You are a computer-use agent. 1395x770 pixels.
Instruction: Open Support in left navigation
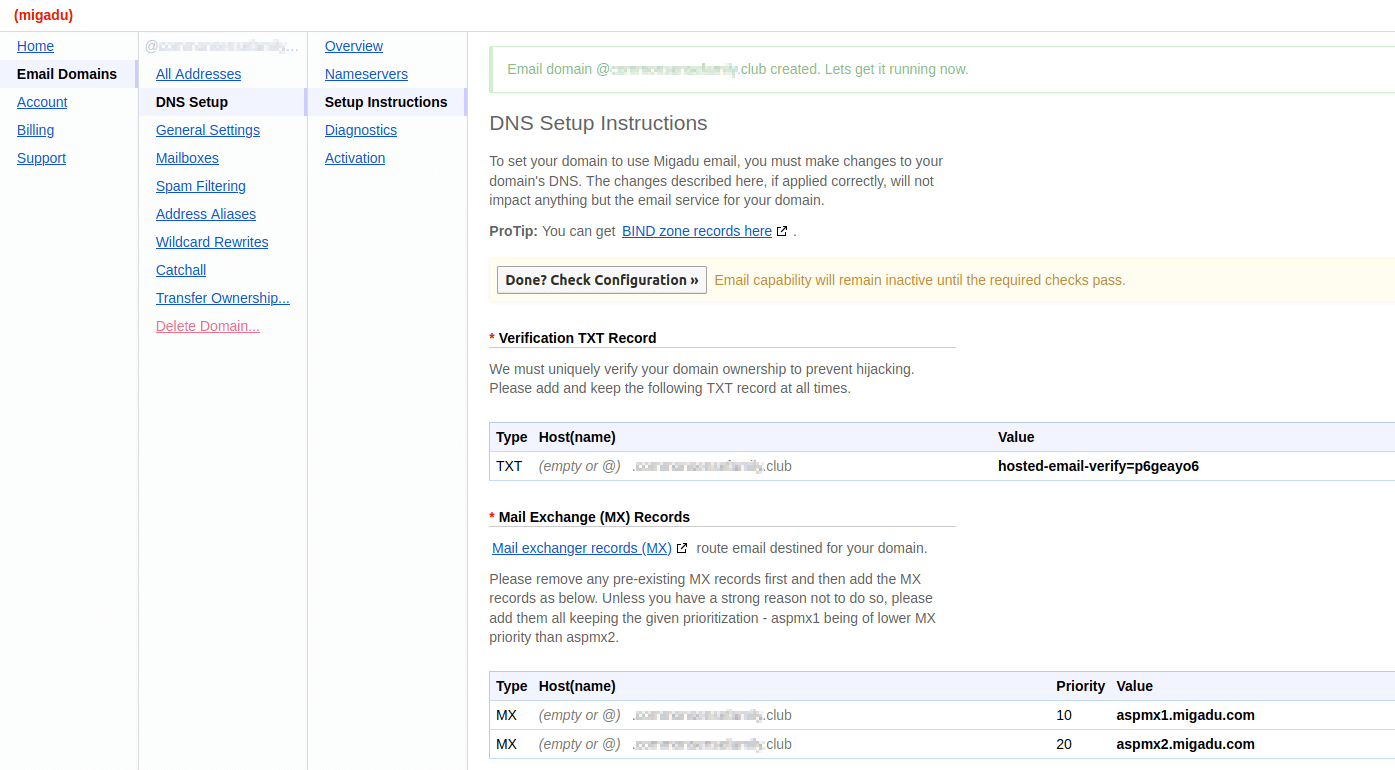click(41, 158)
